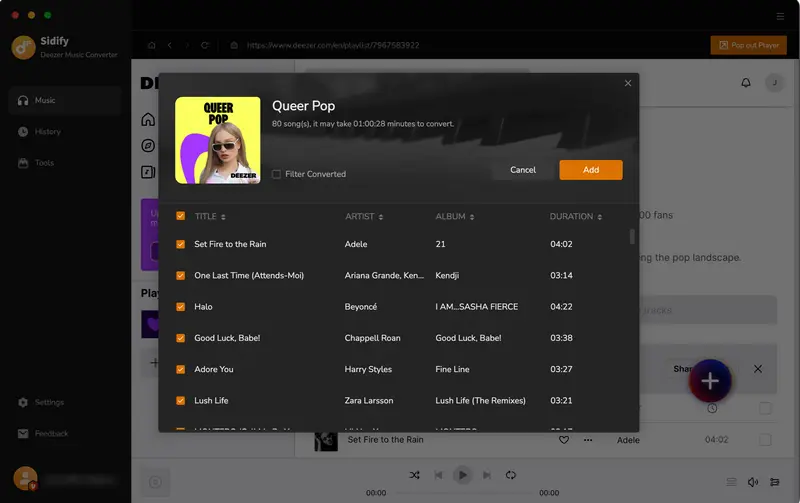
Task: Click the playback progress bar
Action: (464, 493)
